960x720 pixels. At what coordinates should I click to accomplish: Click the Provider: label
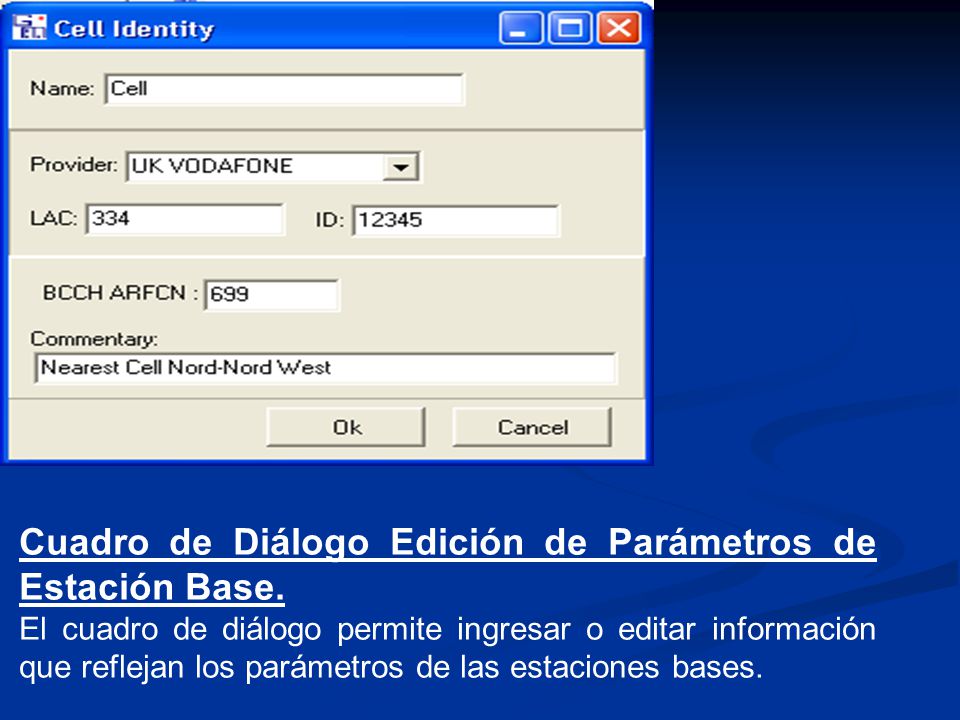click(x=73, y=165)
